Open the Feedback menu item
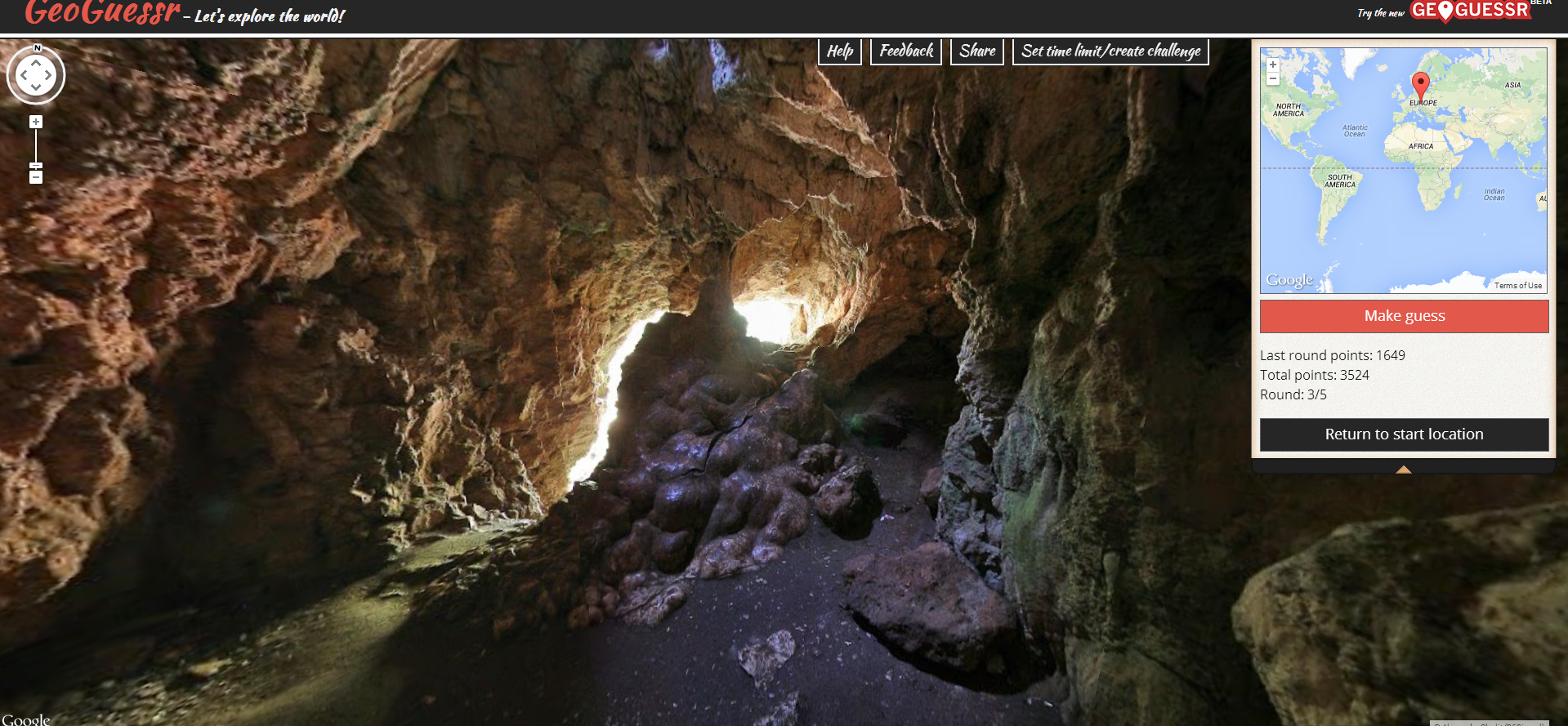1568x726 pixels. point(906,51)
